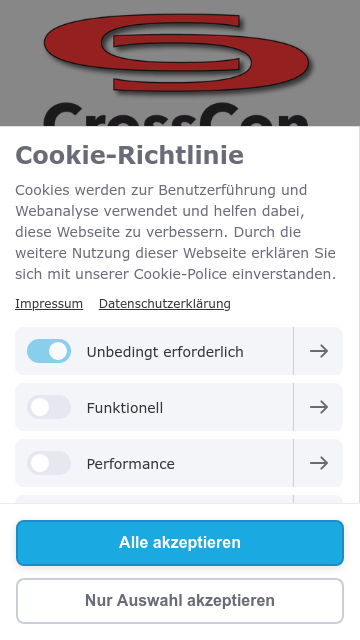Enable the Funktionell cookies switch

(49, 407)
